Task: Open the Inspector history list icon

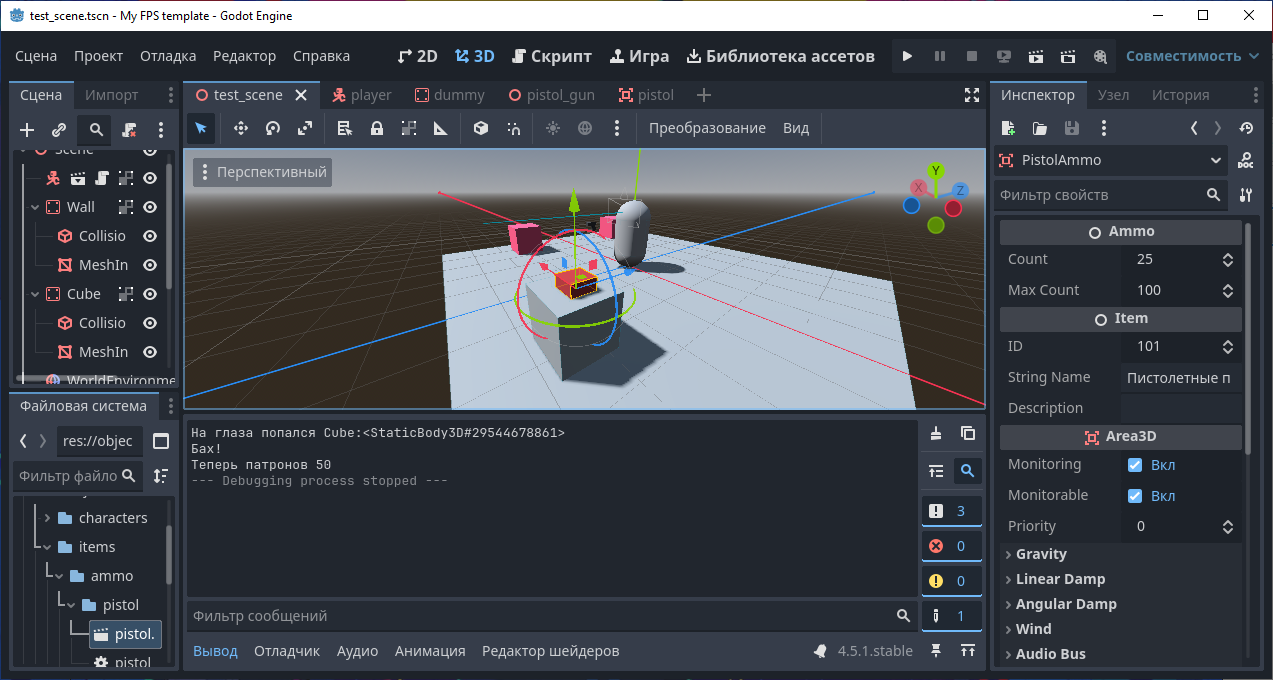Action: 1246,128
